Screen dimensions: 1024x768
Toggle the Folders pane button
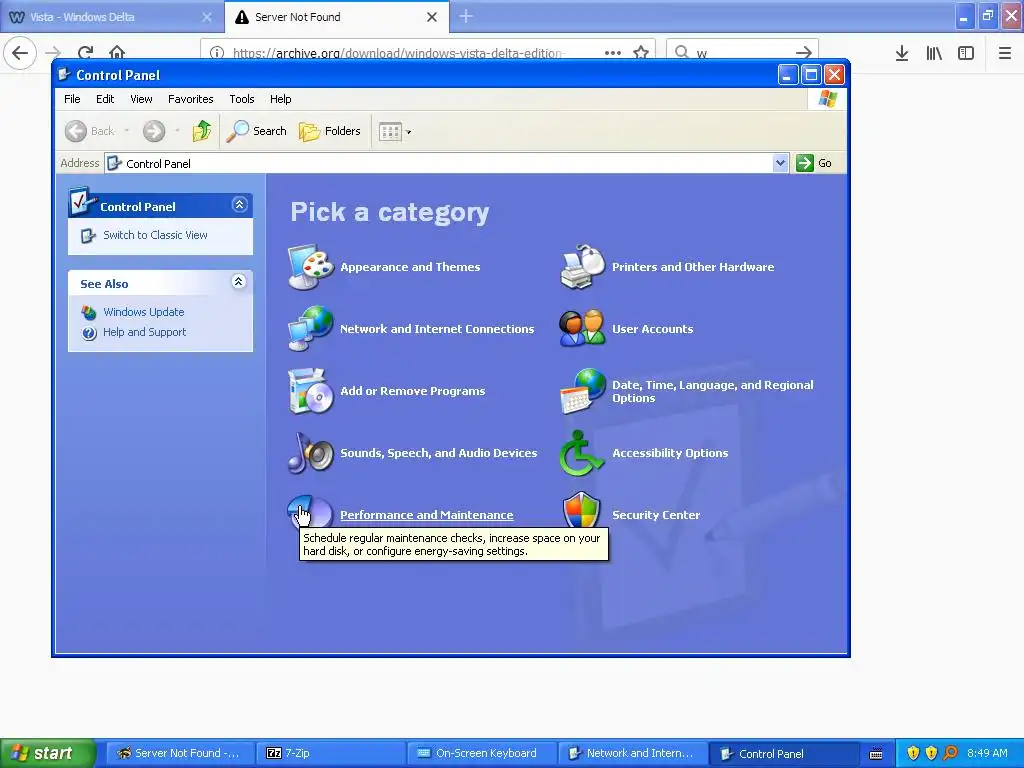tap(330, 131)
